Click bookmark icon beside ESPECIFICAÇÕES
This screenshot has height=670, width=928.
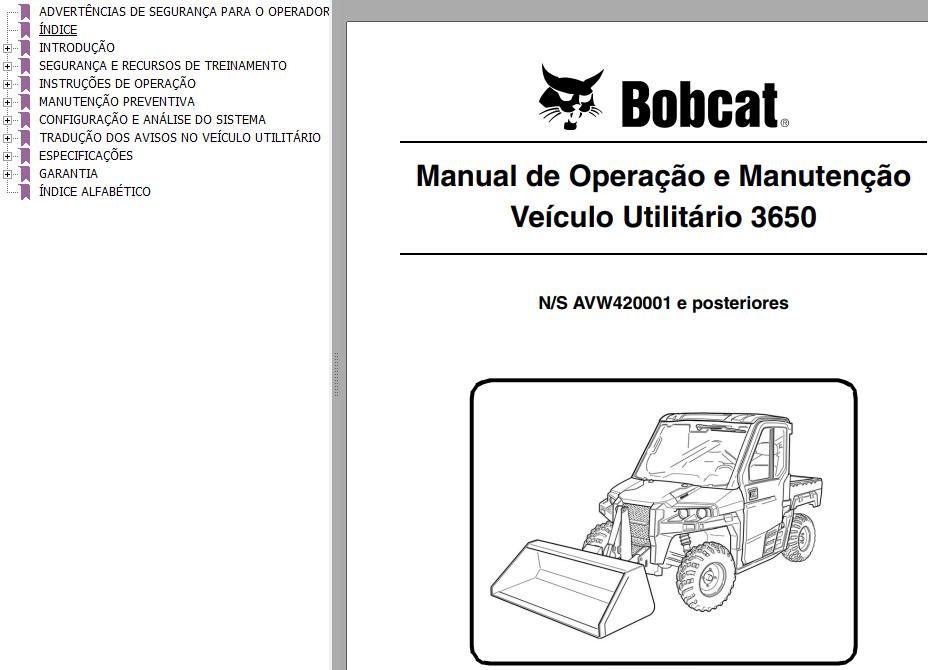coord(25,156)
